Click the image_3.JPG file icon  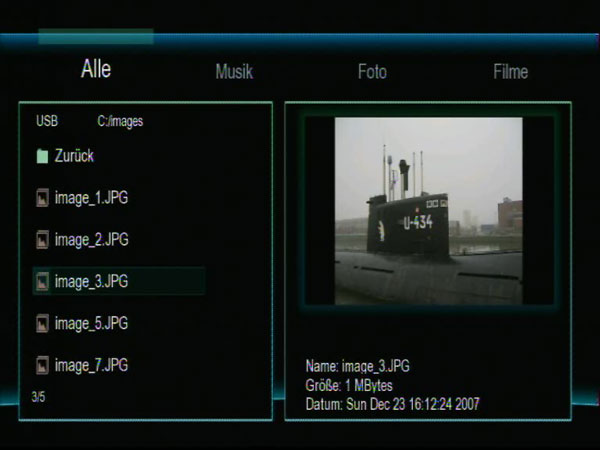pyautogui.click(x=42, y=281)
